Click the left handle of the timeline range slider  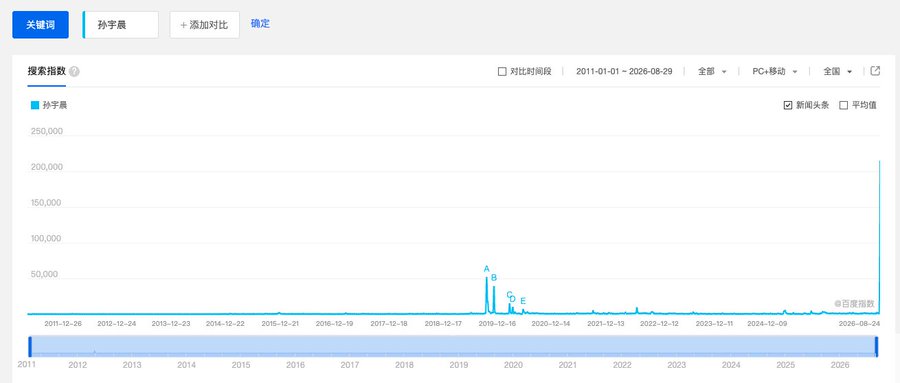[30, 347]
